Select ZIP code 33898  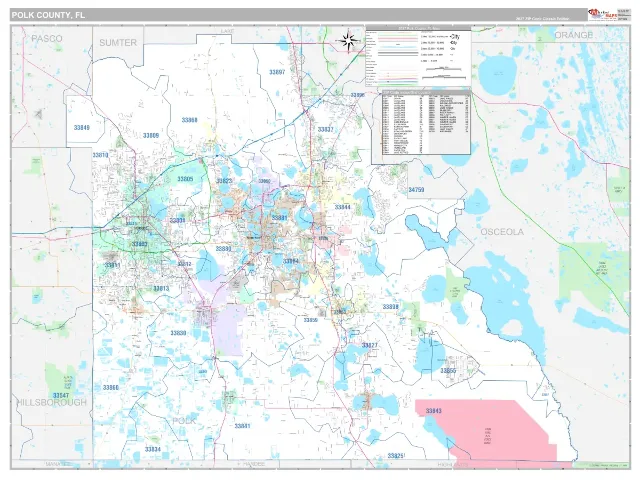coord(390,307)
